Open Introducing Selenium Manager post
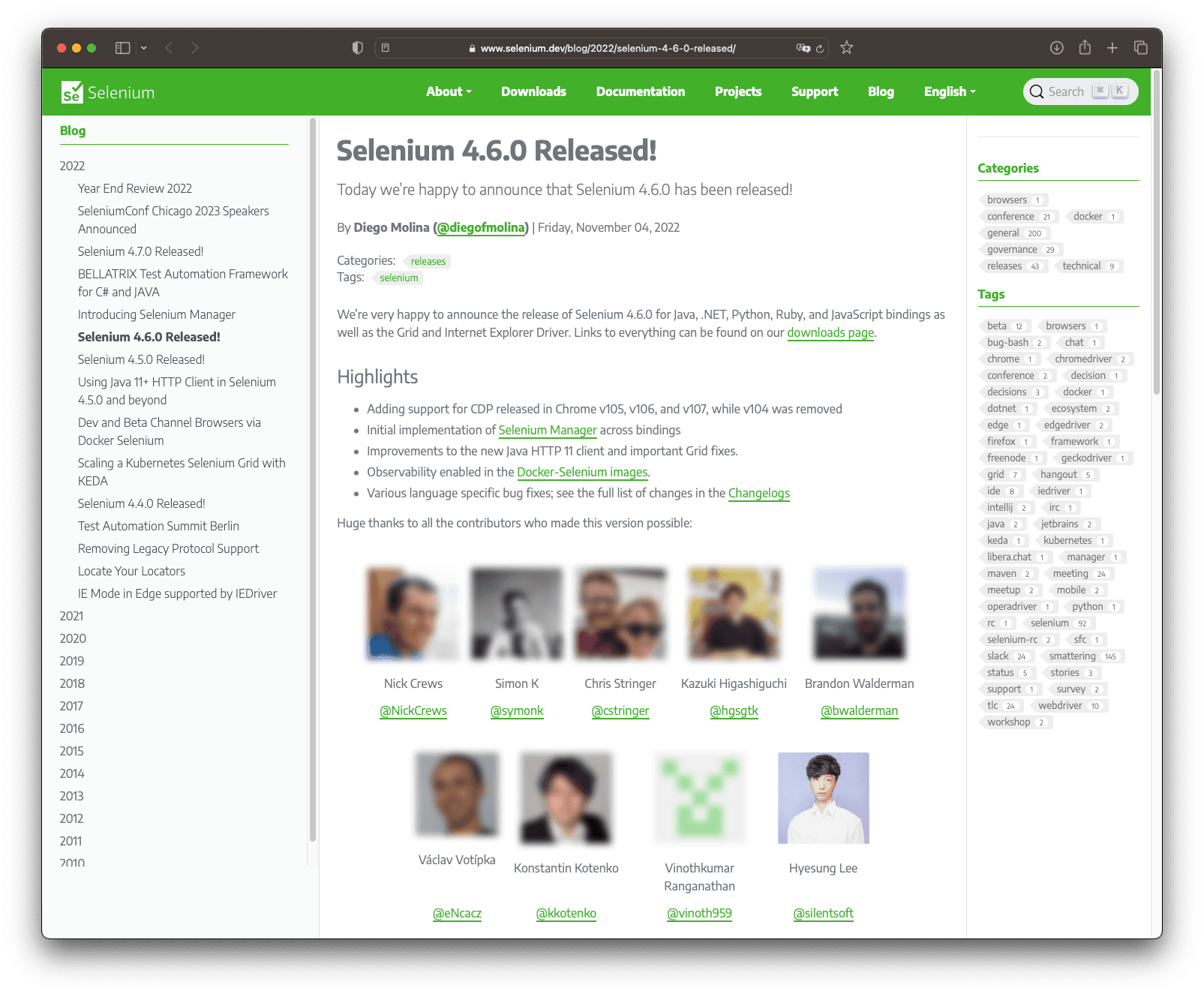The height and width of the screenshot is (994, 1204). pos(157,314)
